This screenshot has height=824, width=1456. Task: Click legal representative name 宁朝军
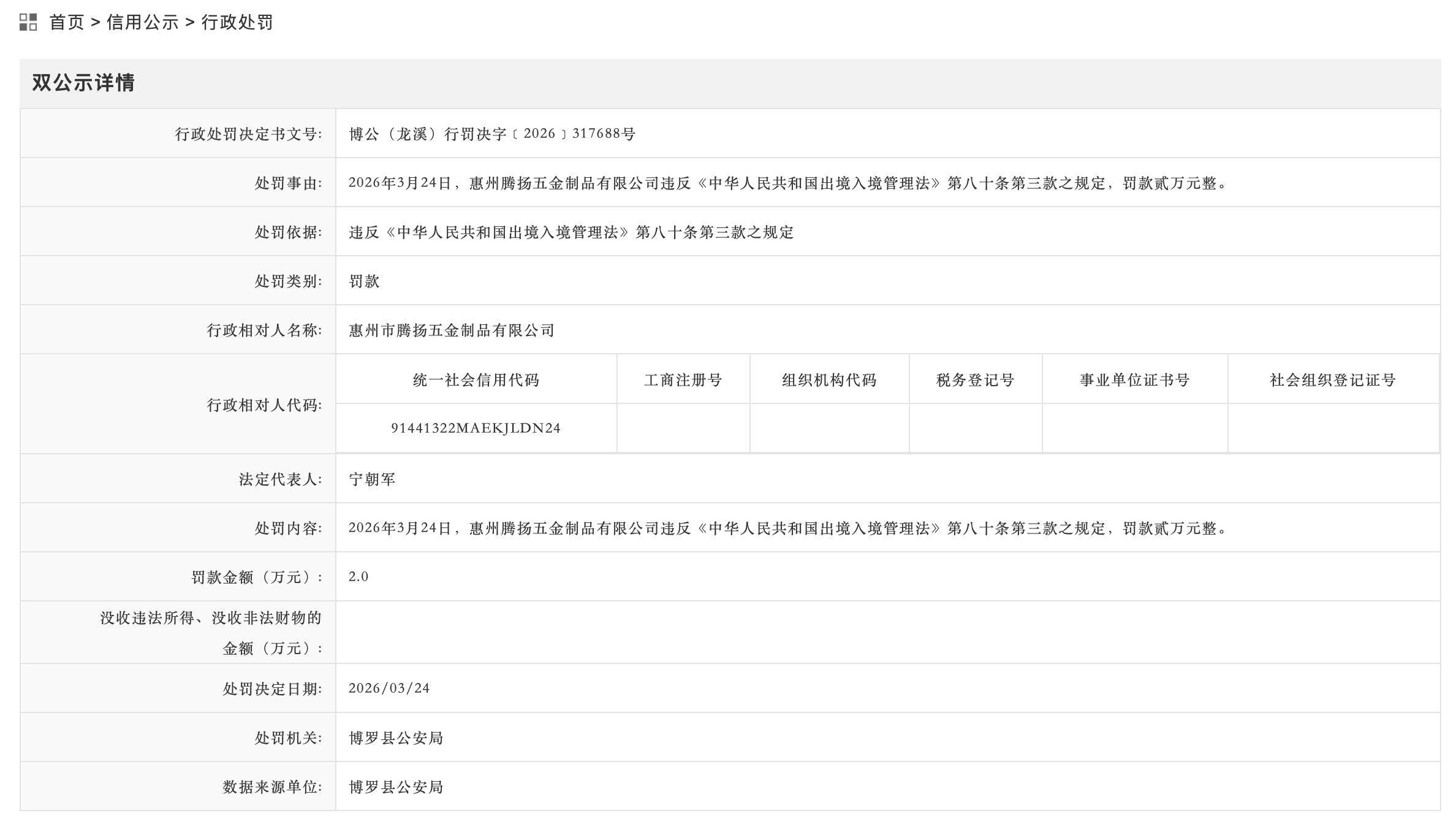pos(372,479)
